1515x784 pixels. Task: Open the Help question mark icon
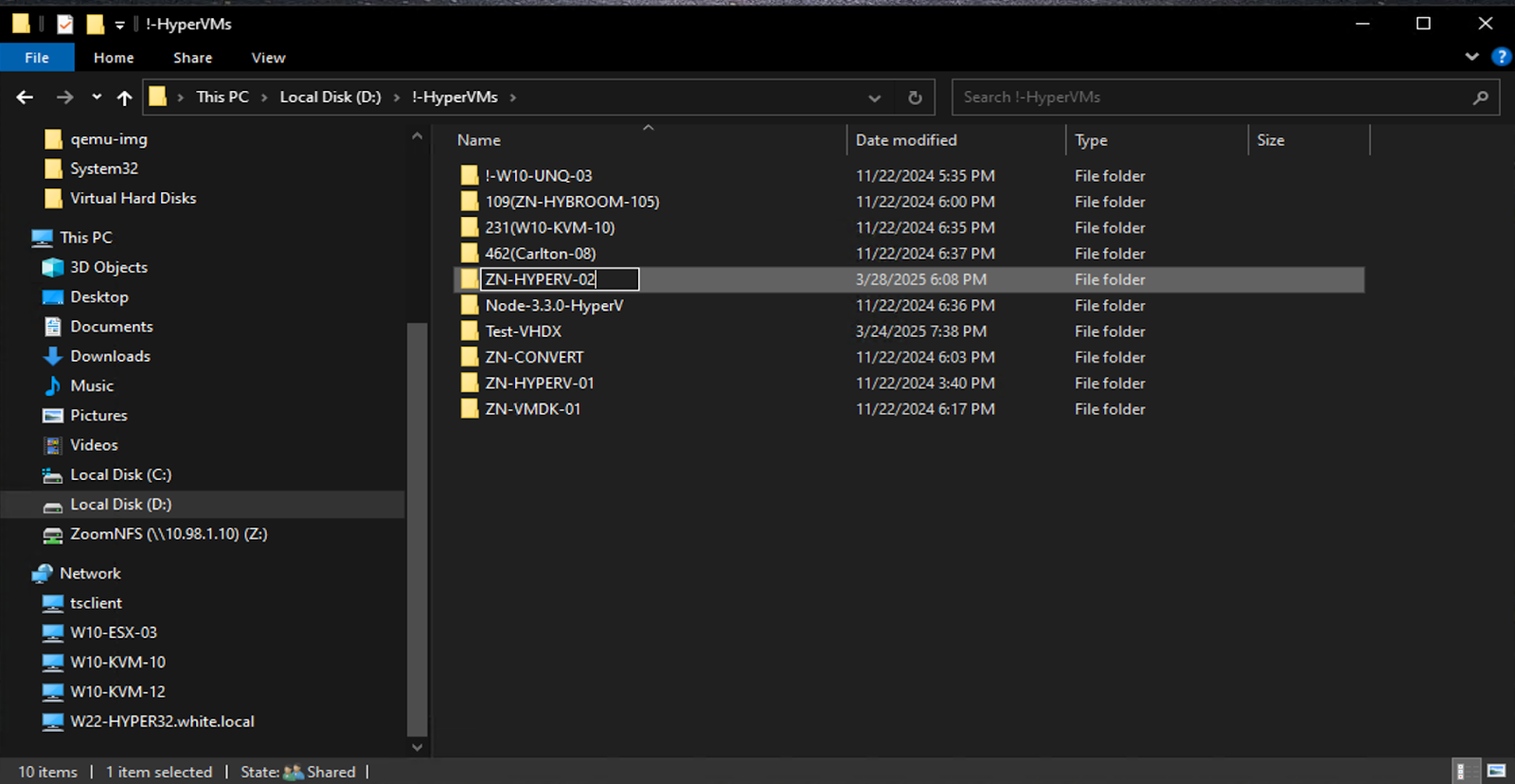coord(1501,57)
